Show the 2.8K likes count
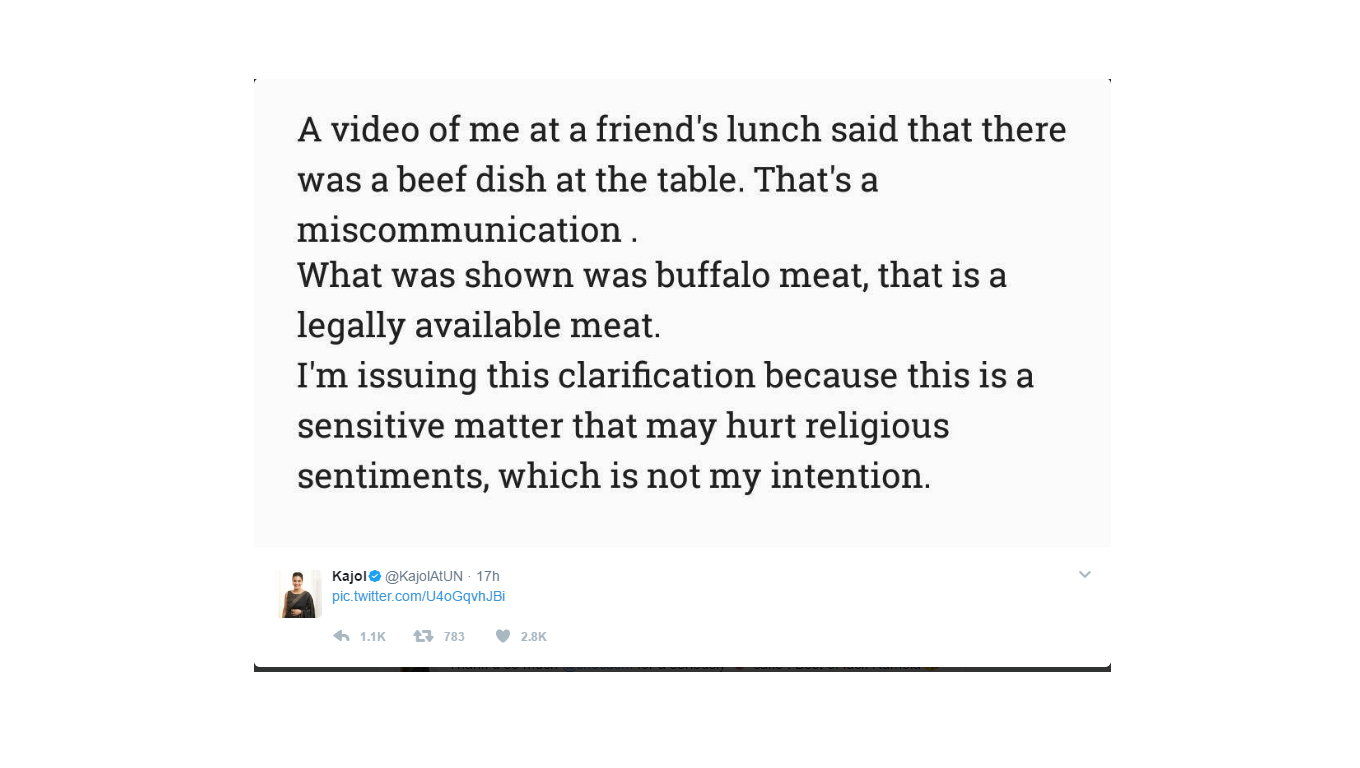Screen dimensions: 1360x768 pos(533,637)
